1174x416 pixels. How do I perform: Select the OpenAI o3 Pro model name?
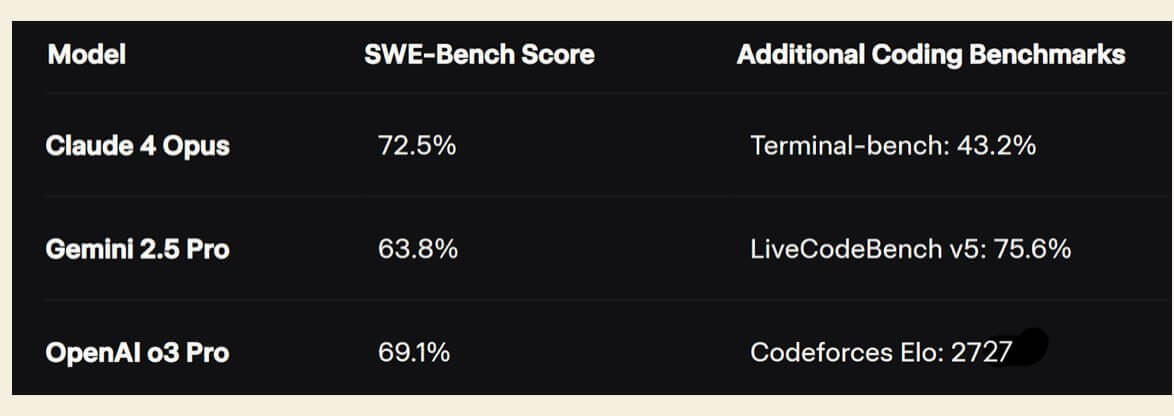[137, 352]
